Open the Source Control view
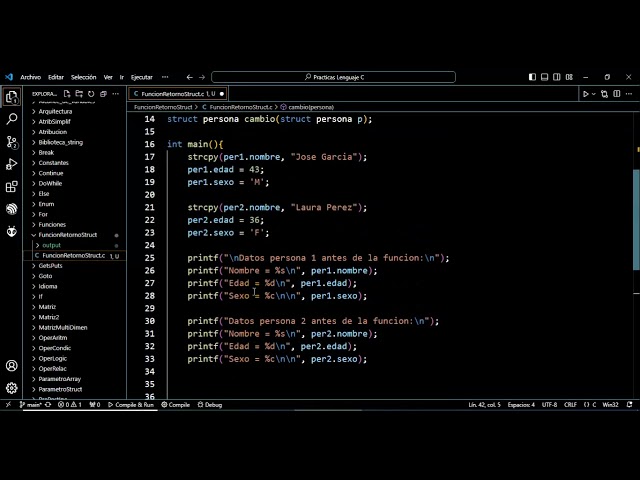Viewport: 640px width, 480px height. click(11, 142)
